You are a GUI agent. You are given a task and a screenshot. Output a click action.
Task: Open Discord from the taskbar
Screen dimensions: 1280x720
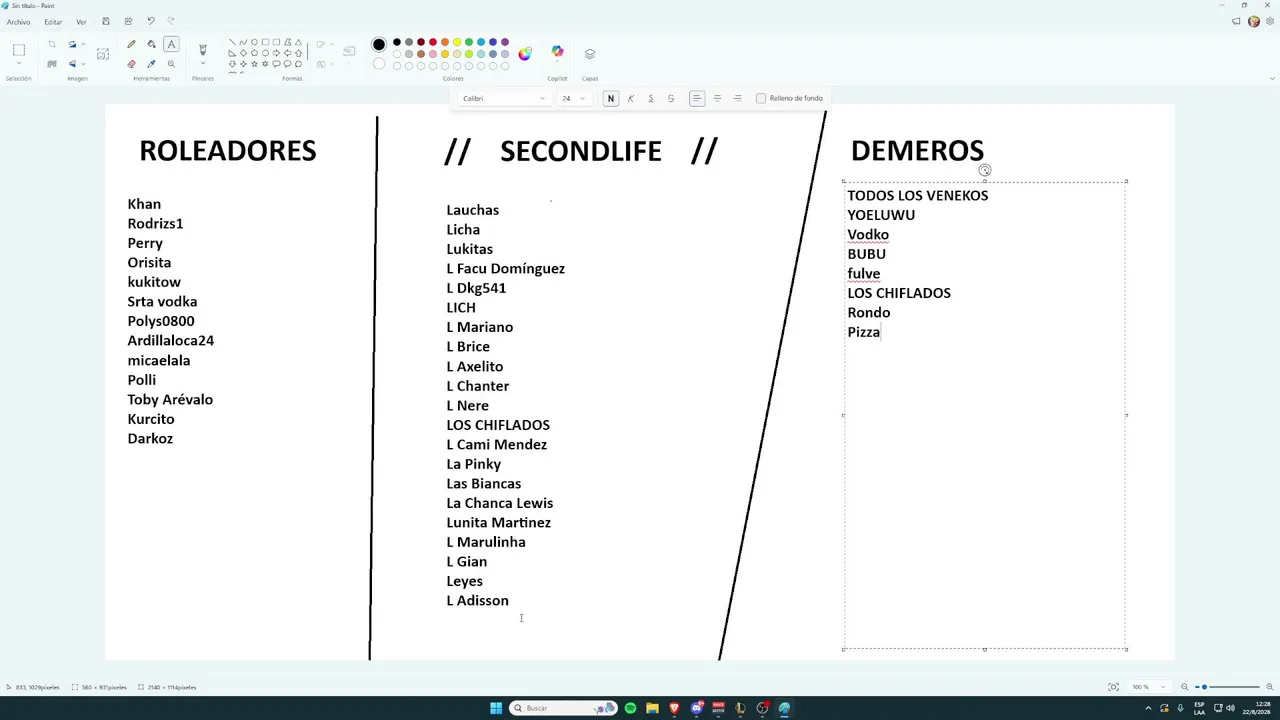(x=697, y=708)
